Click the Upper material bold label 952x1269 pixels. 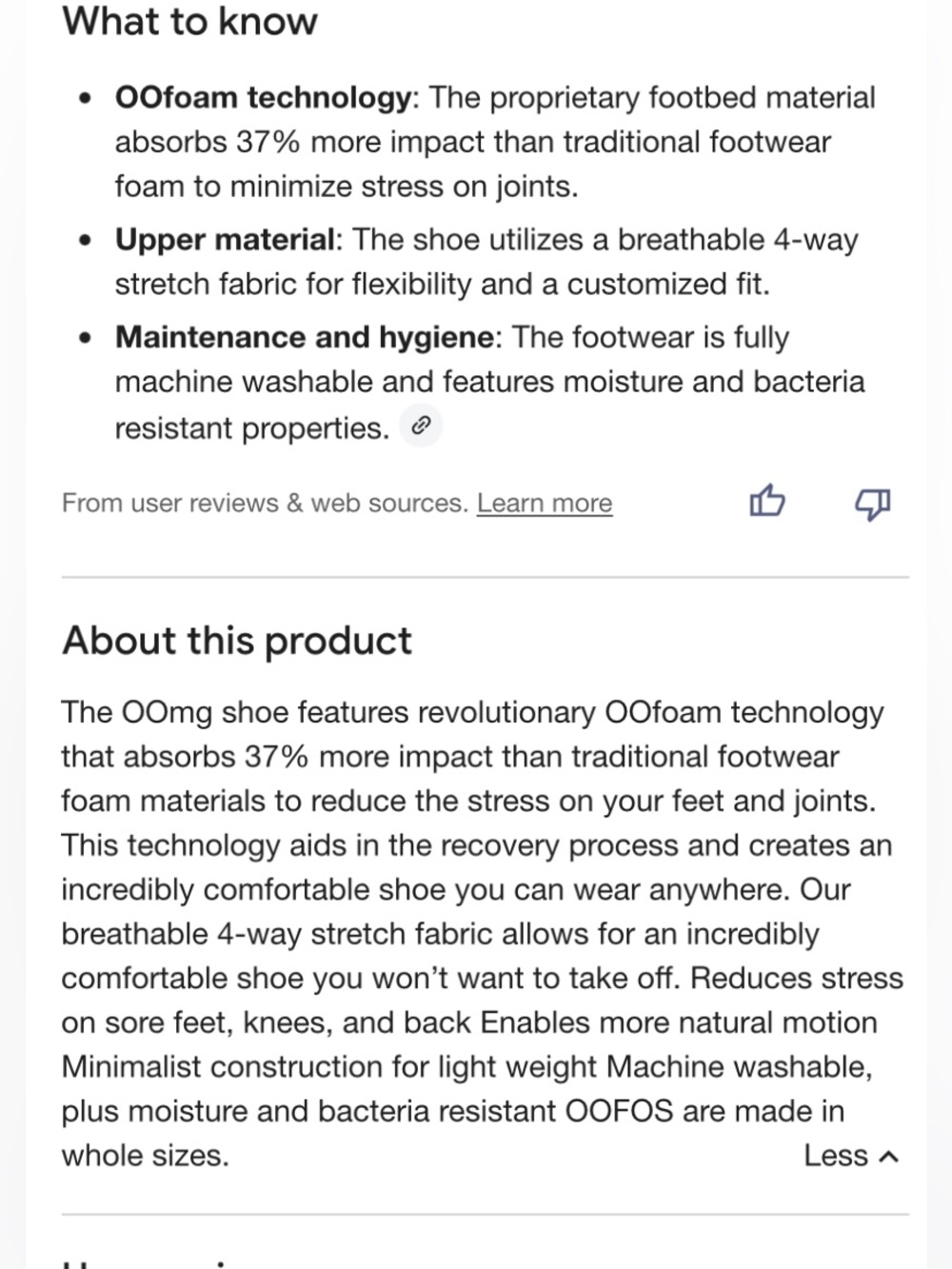(x=225, y=239)
